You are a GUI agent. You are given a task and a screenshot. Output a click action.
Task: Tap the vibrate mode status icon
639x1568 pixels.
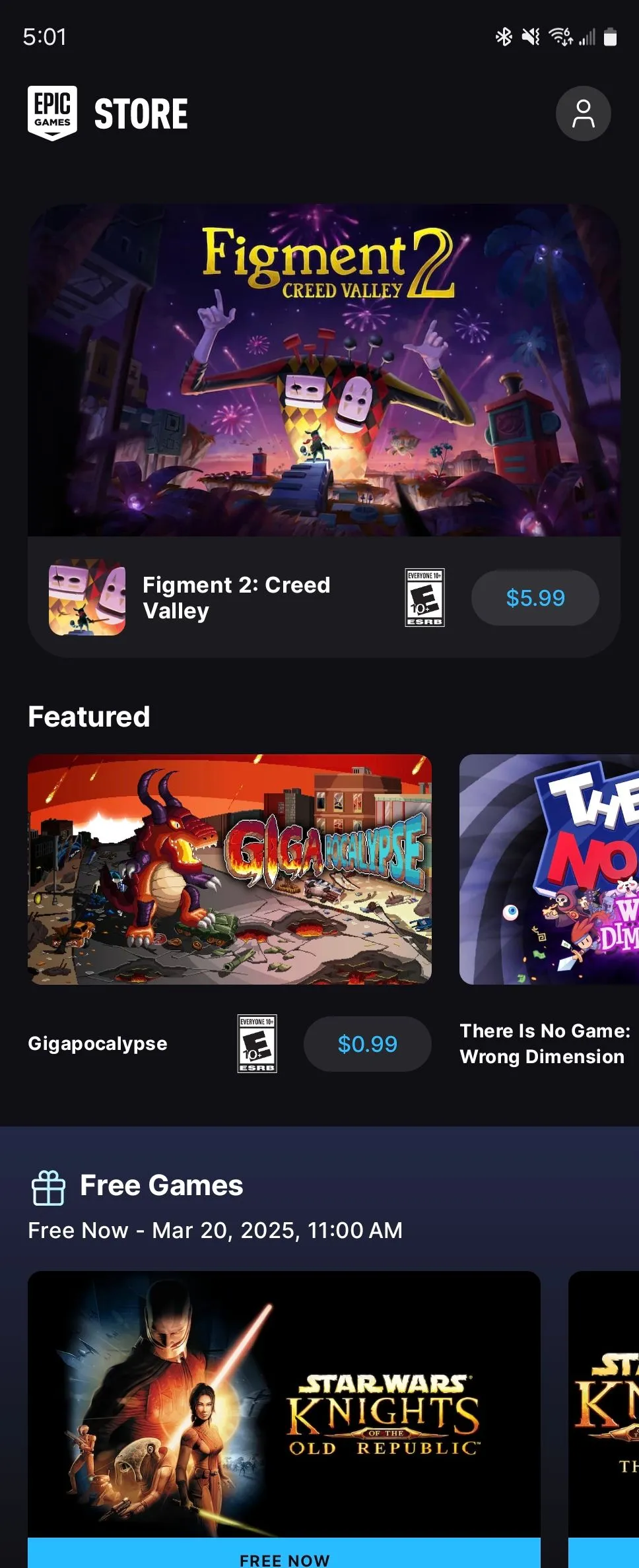click(x=530, y=37)
